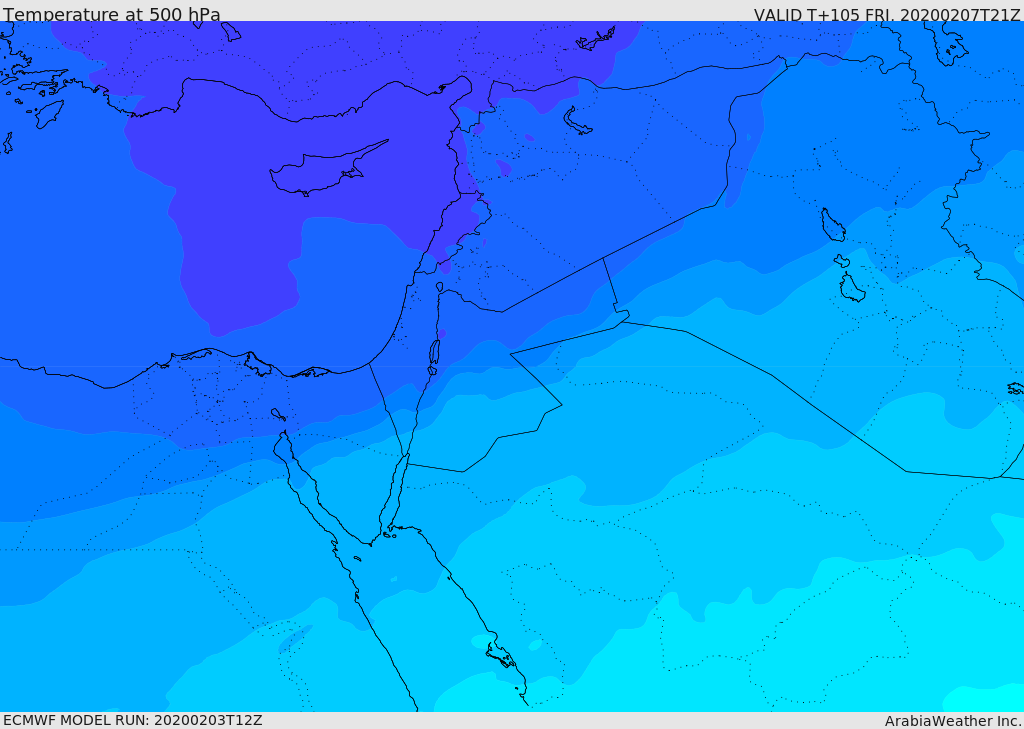Click the Dead Sea outline on the map

tap(434, 356)
